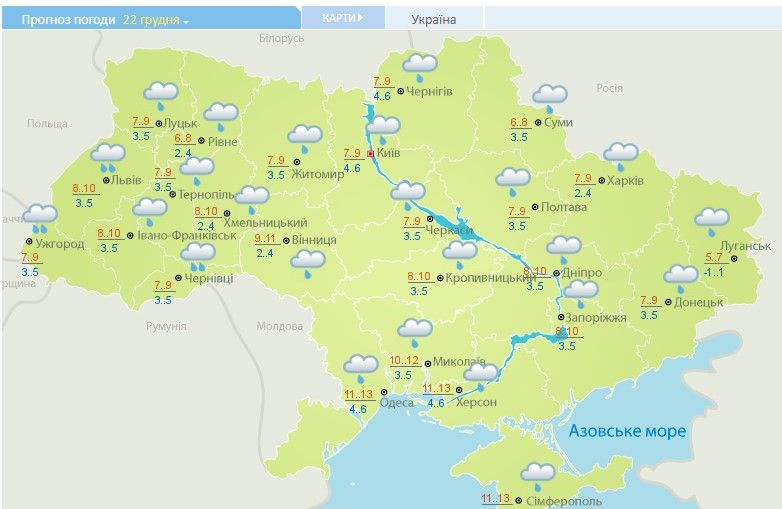
Task: Click the heavy rain icon above Львів
Action: (108, 157)
